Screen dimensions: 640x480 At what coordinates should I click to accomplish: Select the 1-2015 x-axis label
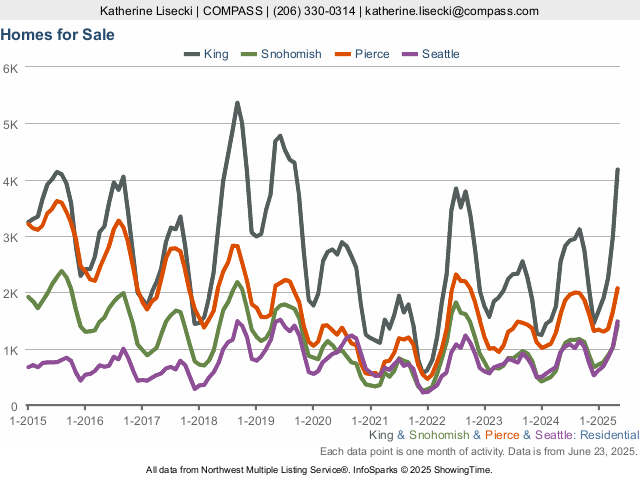(28, 420)
